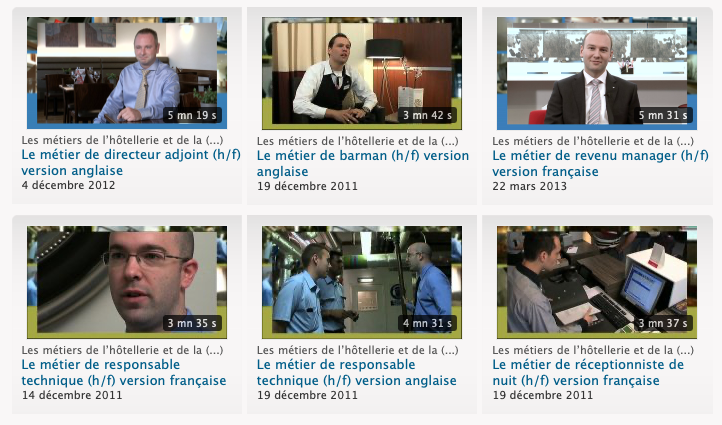This screenshot has height=425, width=722.
Task: Click the 5 mn 19 s duration badge
Action: coord(192,115)
